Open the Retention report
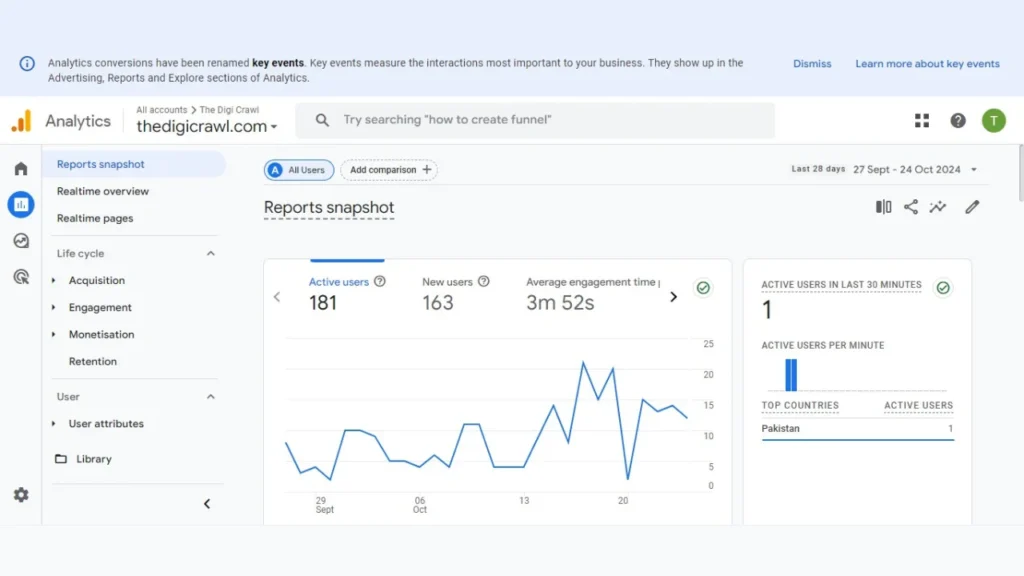 (x=93, y=361)
